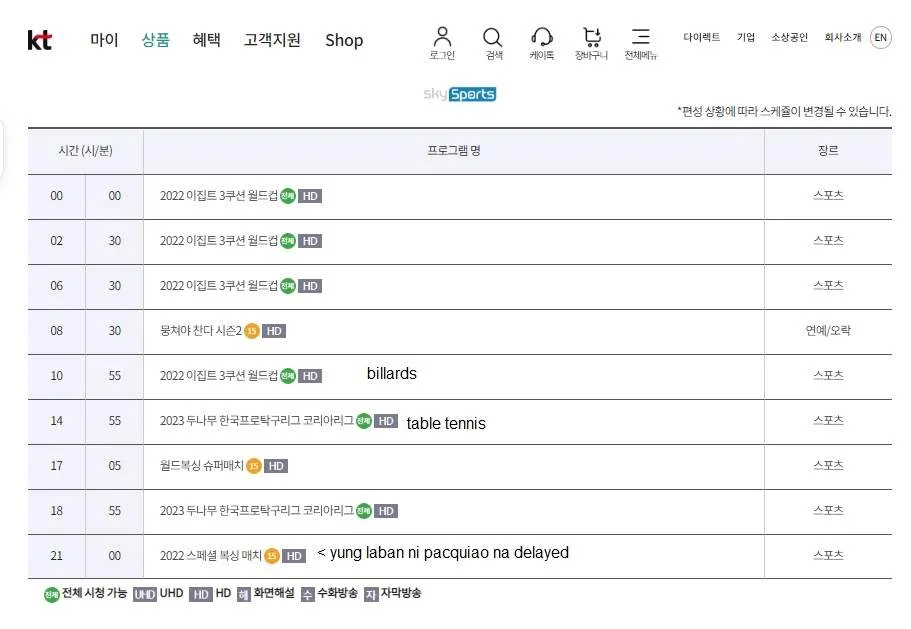The image size is (911, 629).
Task: Click the 스포츠 genre link in 14:55 row
Action: 828,420
